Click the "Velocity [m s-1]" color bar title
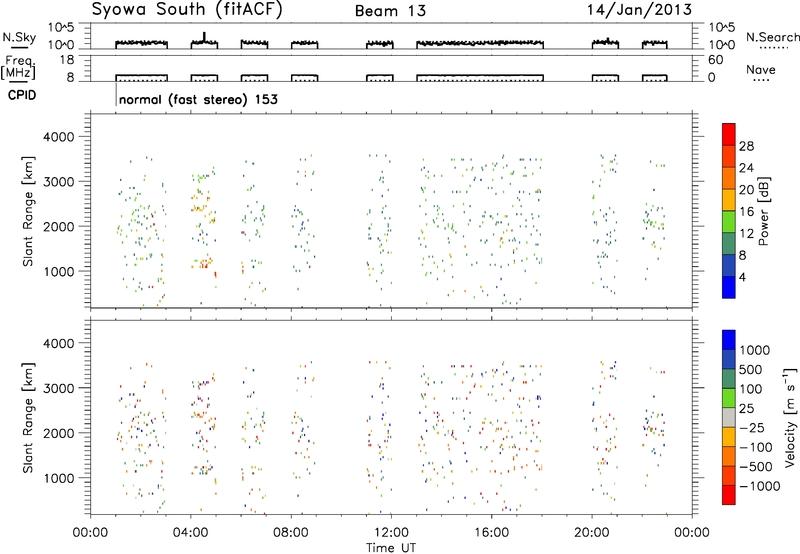 tap(790, 417)
